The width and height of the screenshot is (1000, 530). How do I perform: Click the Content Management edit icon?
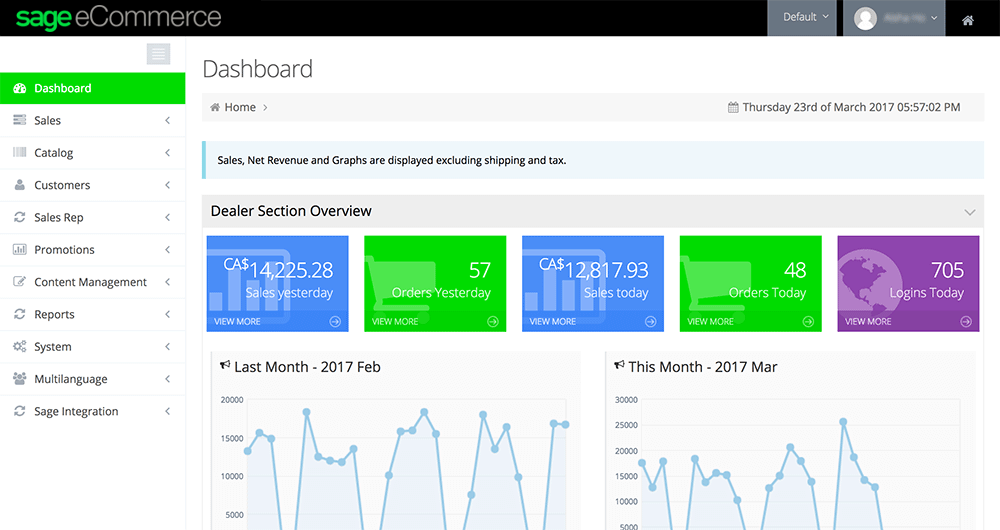[x=20, y=281]
